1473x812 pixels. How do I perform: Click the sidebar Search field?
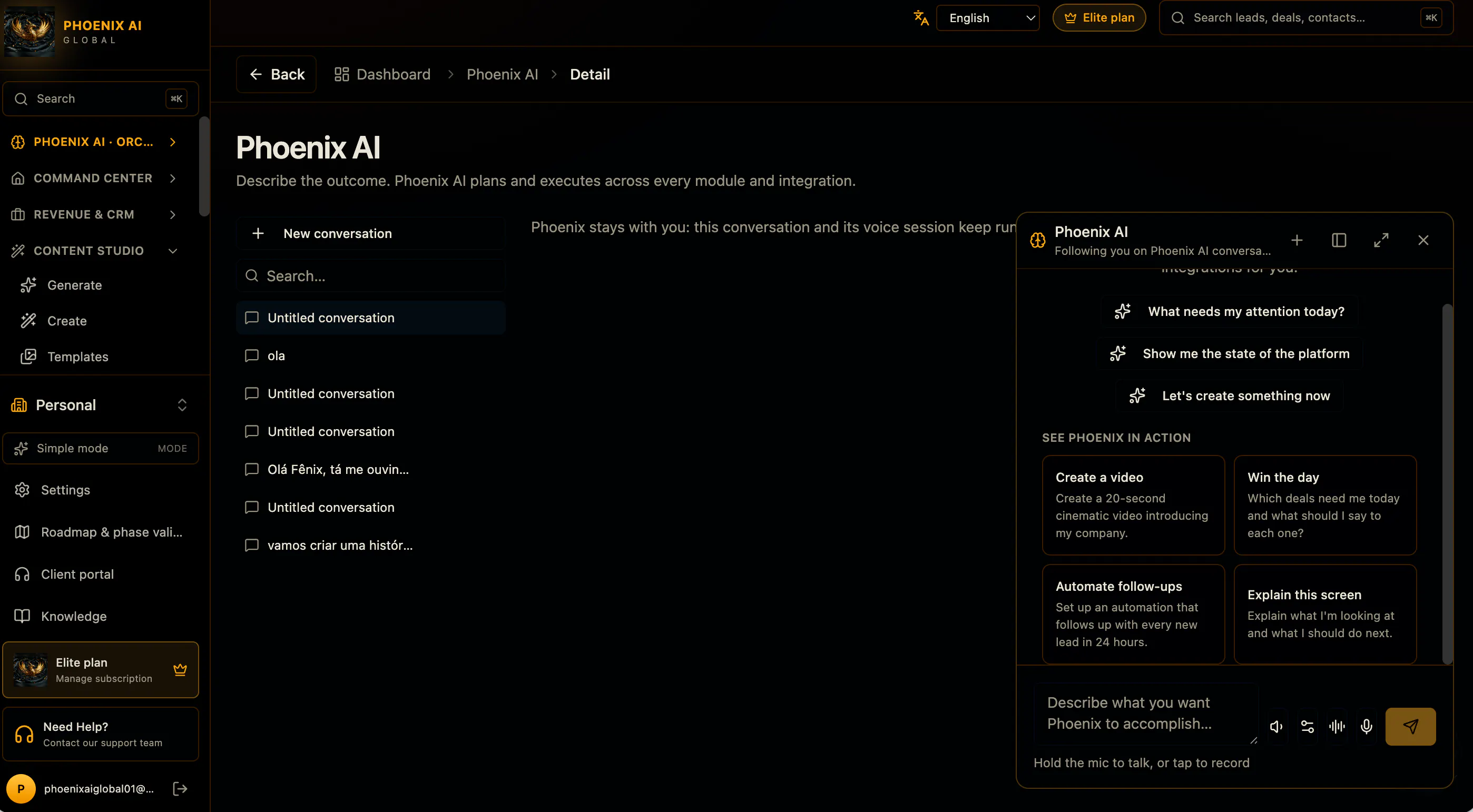(x=101, y=99)
